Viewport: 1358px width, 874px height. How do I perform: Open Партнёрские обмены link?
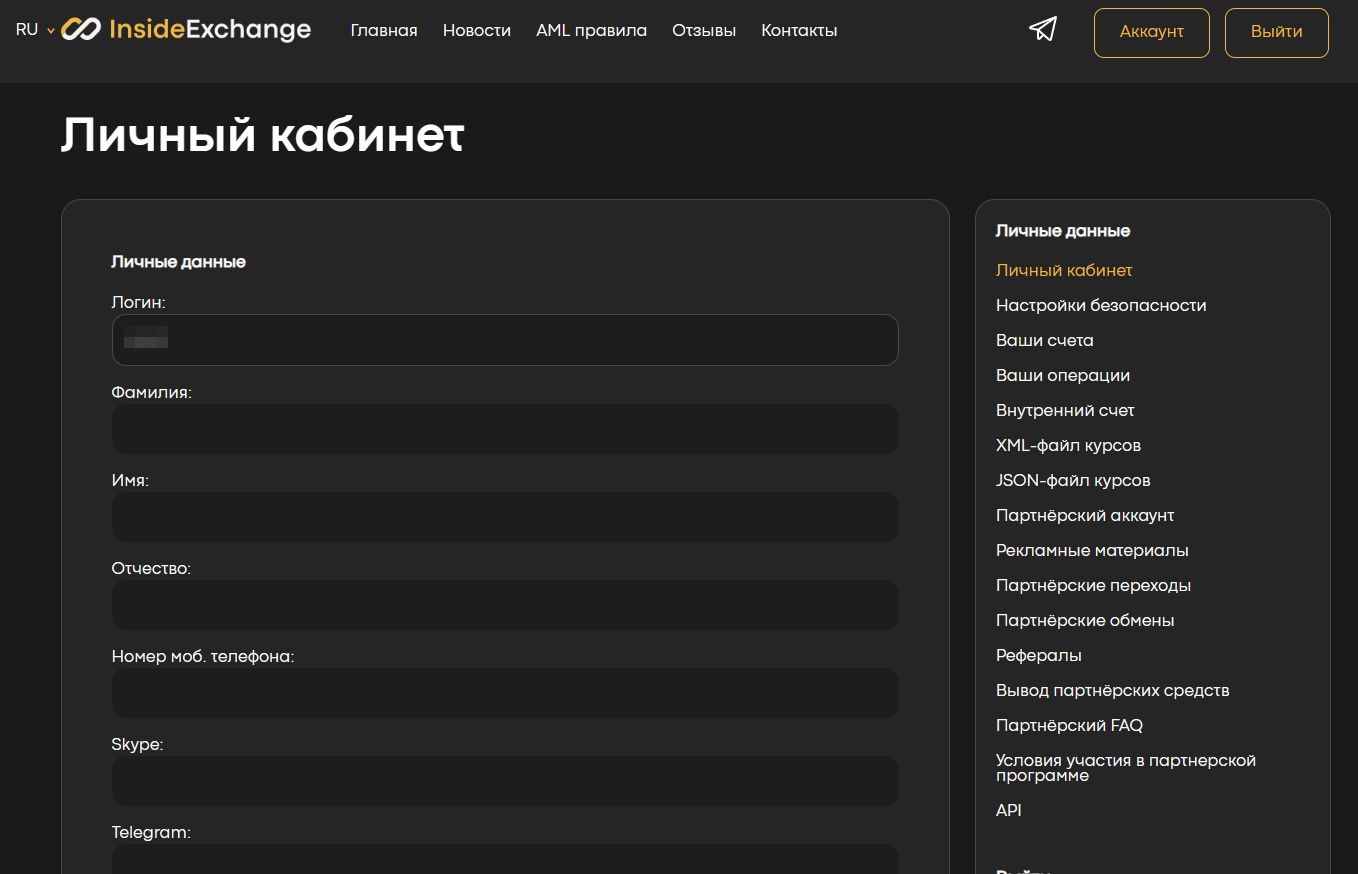[x=1085, y=621]
